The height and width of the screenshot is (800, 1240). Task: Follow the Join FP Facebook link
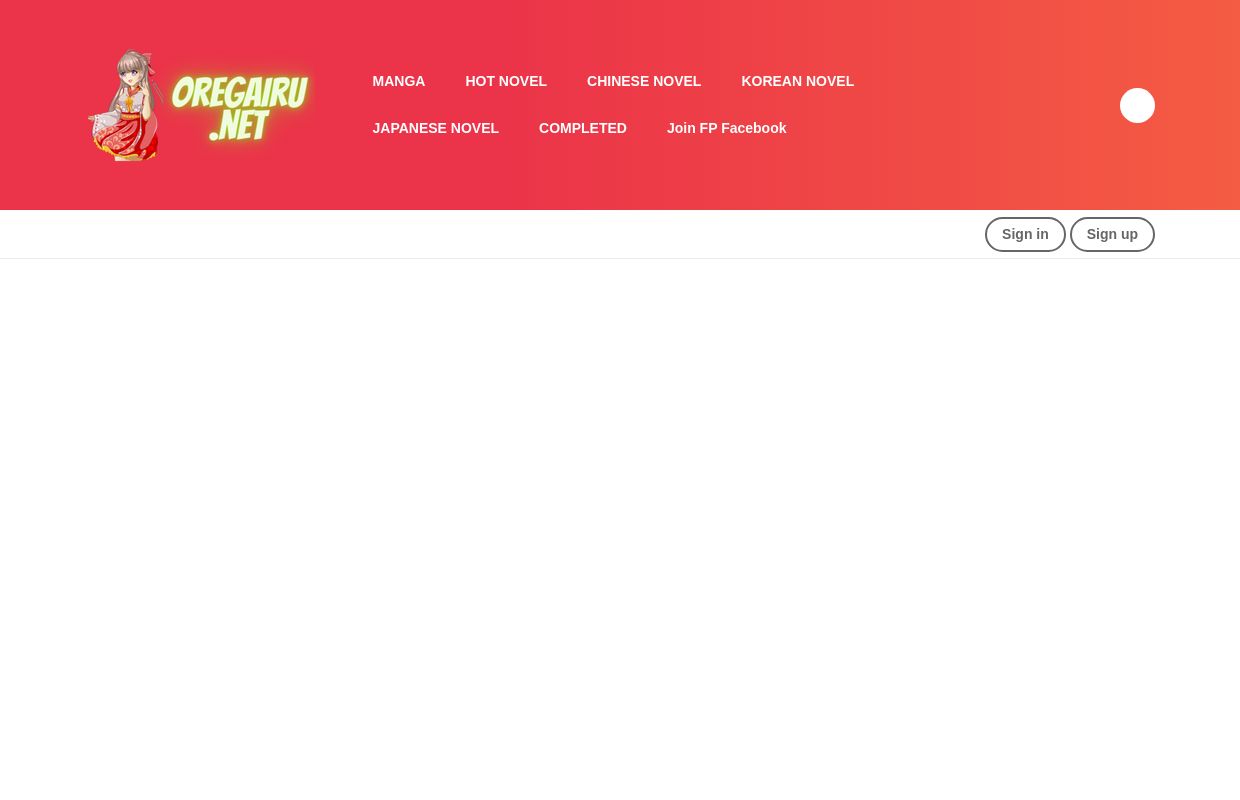pyautogui.click(x=726, y=128)
